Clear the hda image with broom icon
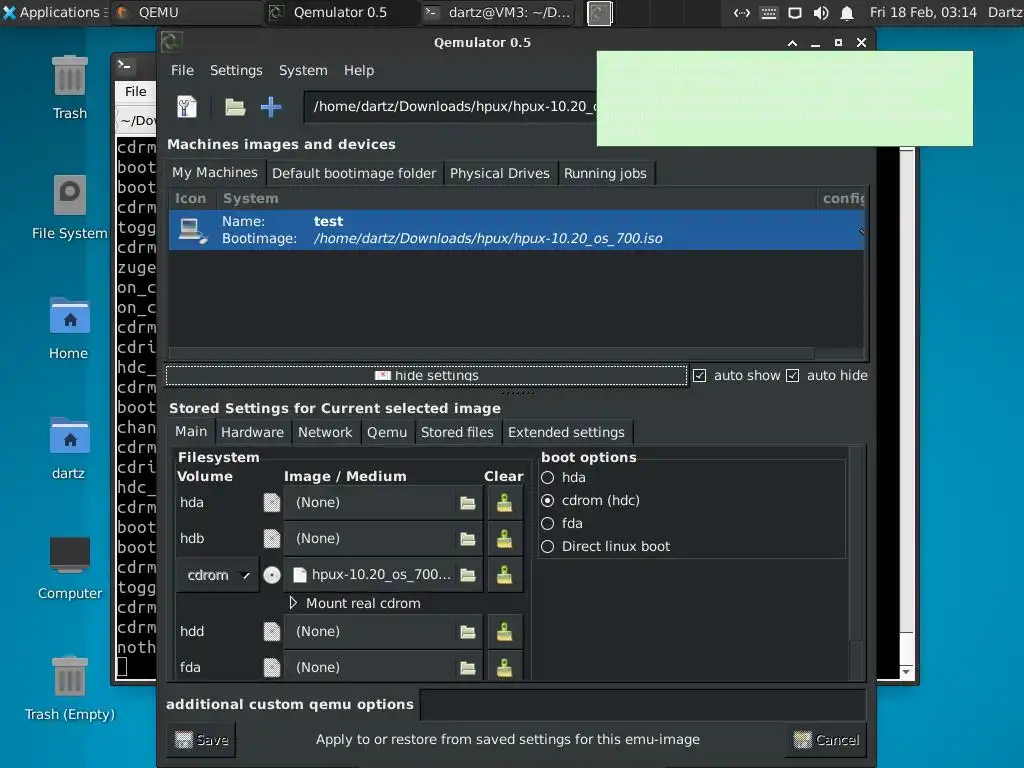This screenshot has height=768, width=1024. tap(504, 503)
